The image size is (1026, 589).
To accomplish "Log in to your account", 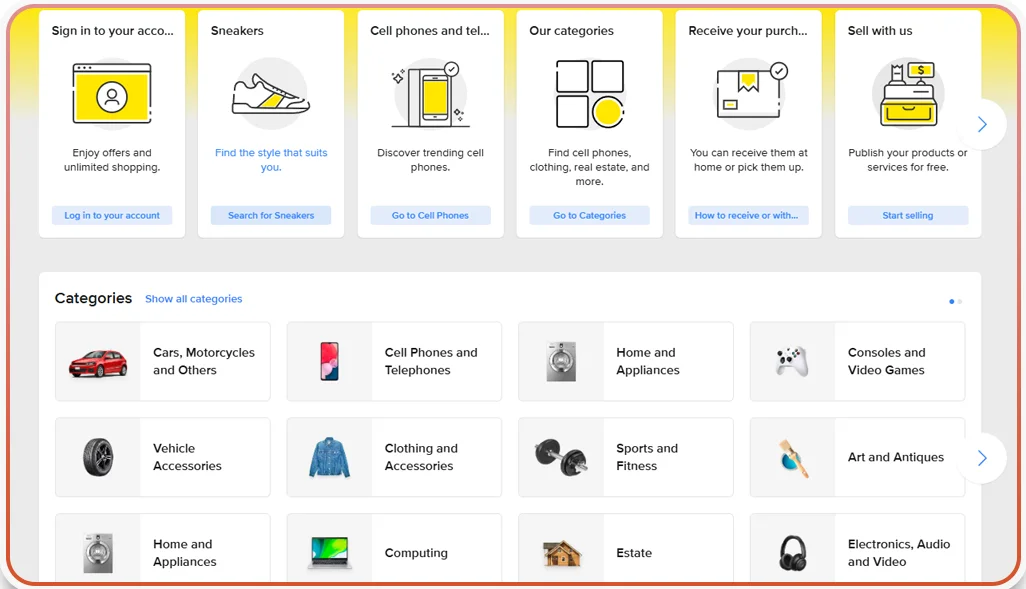I will (112, 214).
